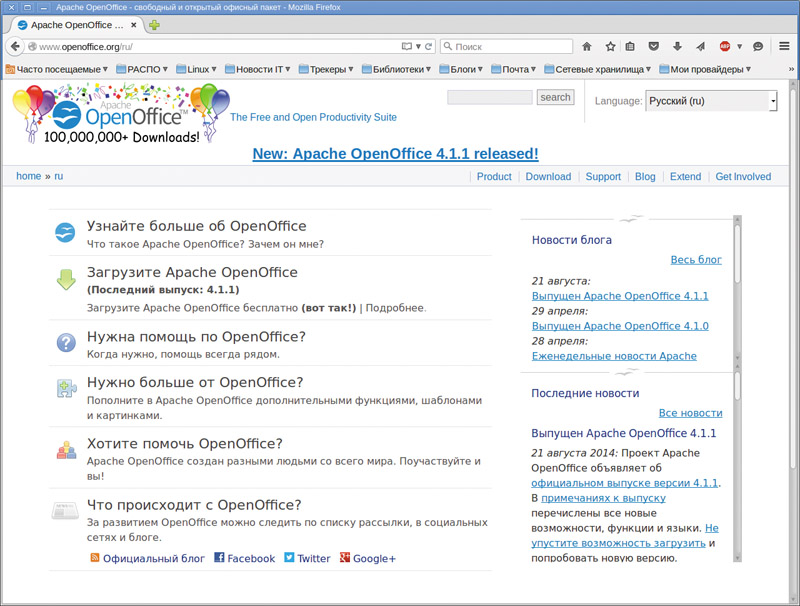
Task: Open the Сетевые хранилища bookmarks folder
Action: point(598,69)
